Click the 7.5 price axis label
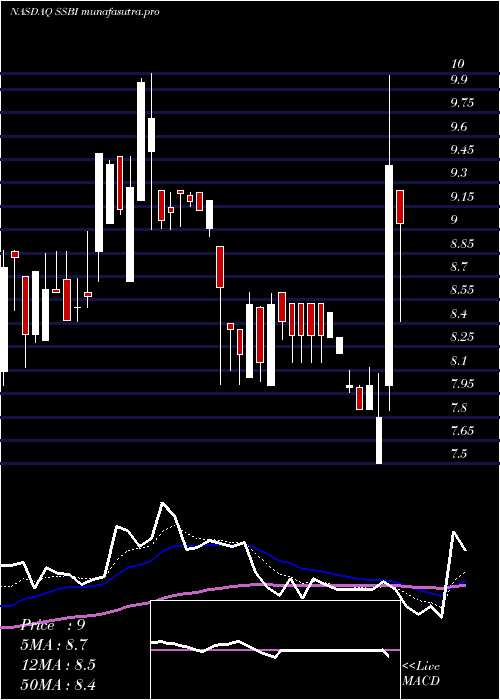The image size is (500, 700). click(x=459, y=454)
